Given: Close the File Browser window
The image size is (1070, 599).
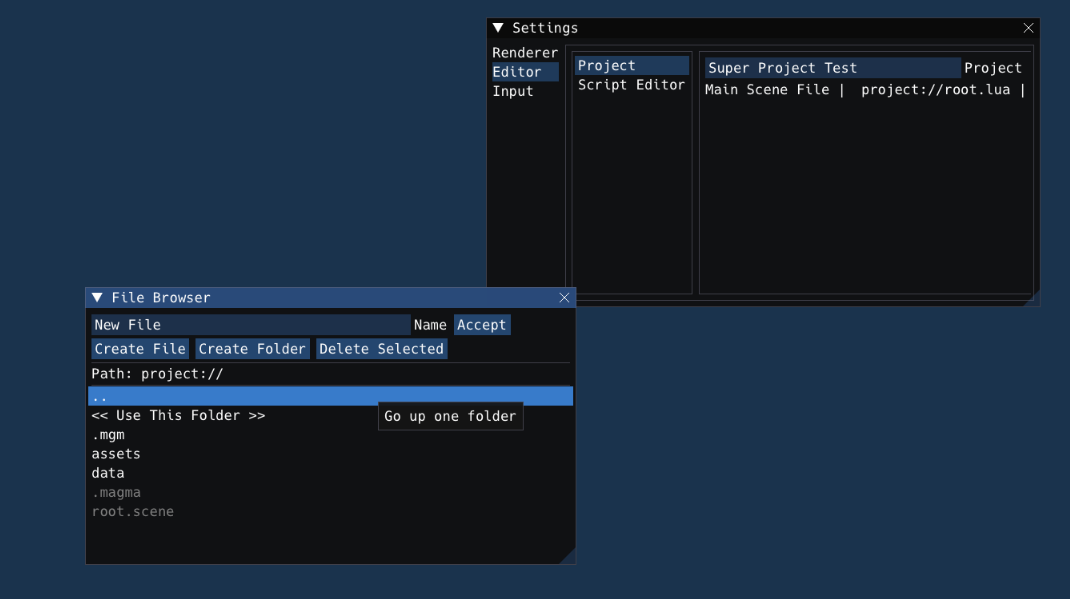Looking at the screenshot, I should [x=564, y=297].
